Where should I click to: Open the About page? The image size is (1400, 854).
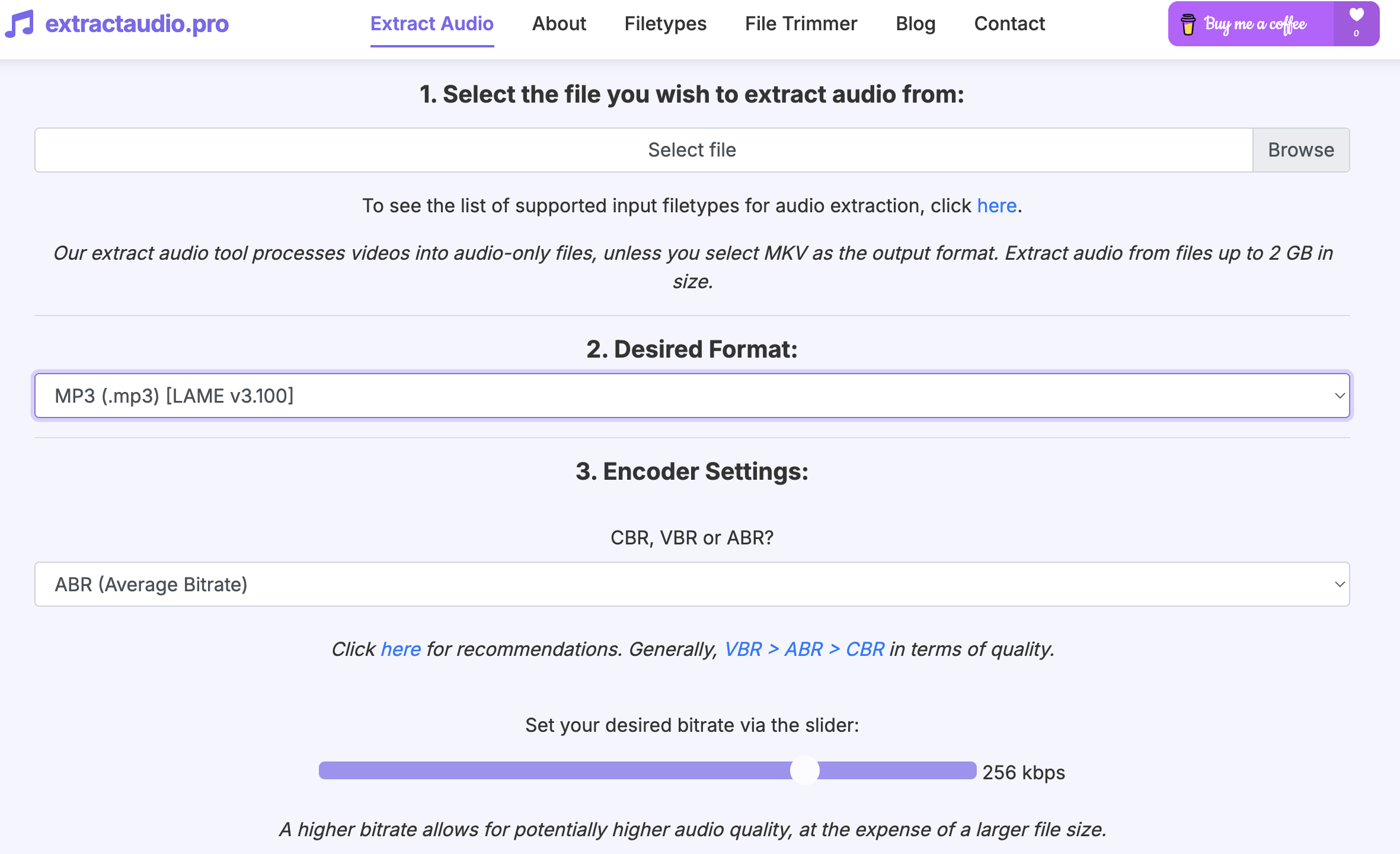[559, 24]
